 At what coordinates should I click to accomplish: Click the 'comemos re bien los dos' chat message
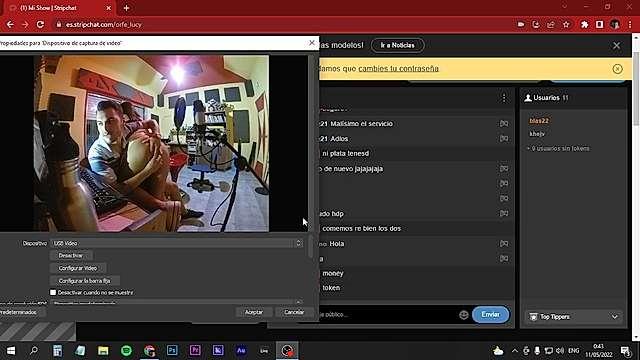tap(362, 229)
